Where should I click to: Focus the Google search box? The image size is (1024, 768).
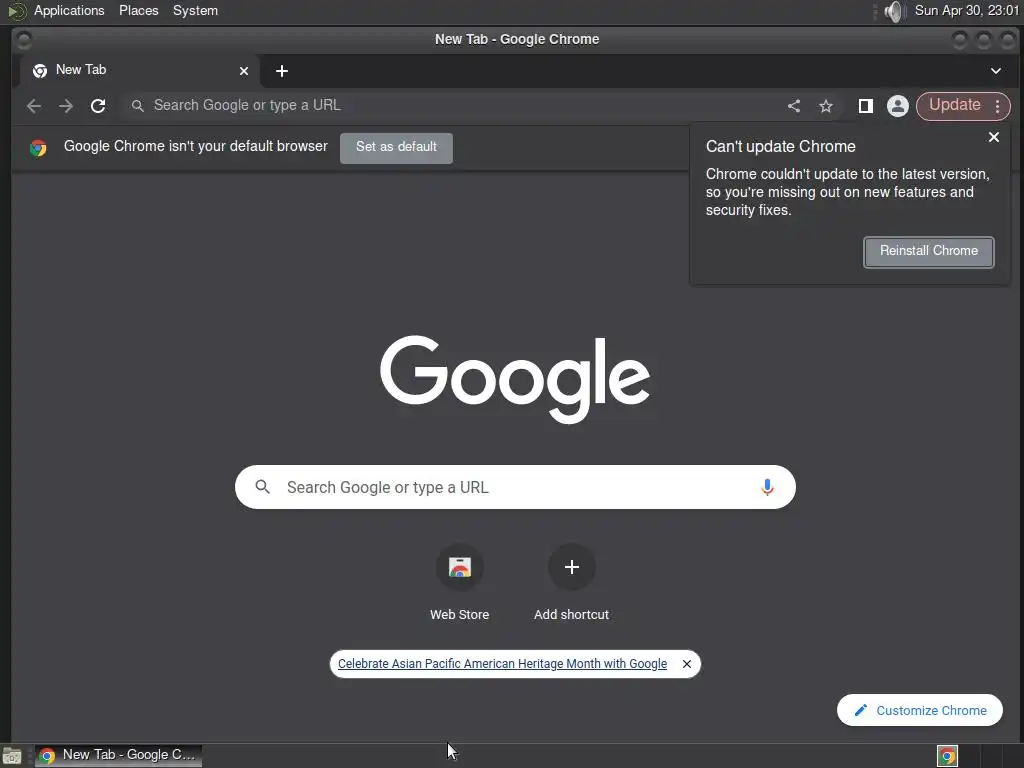pos(515,487)
